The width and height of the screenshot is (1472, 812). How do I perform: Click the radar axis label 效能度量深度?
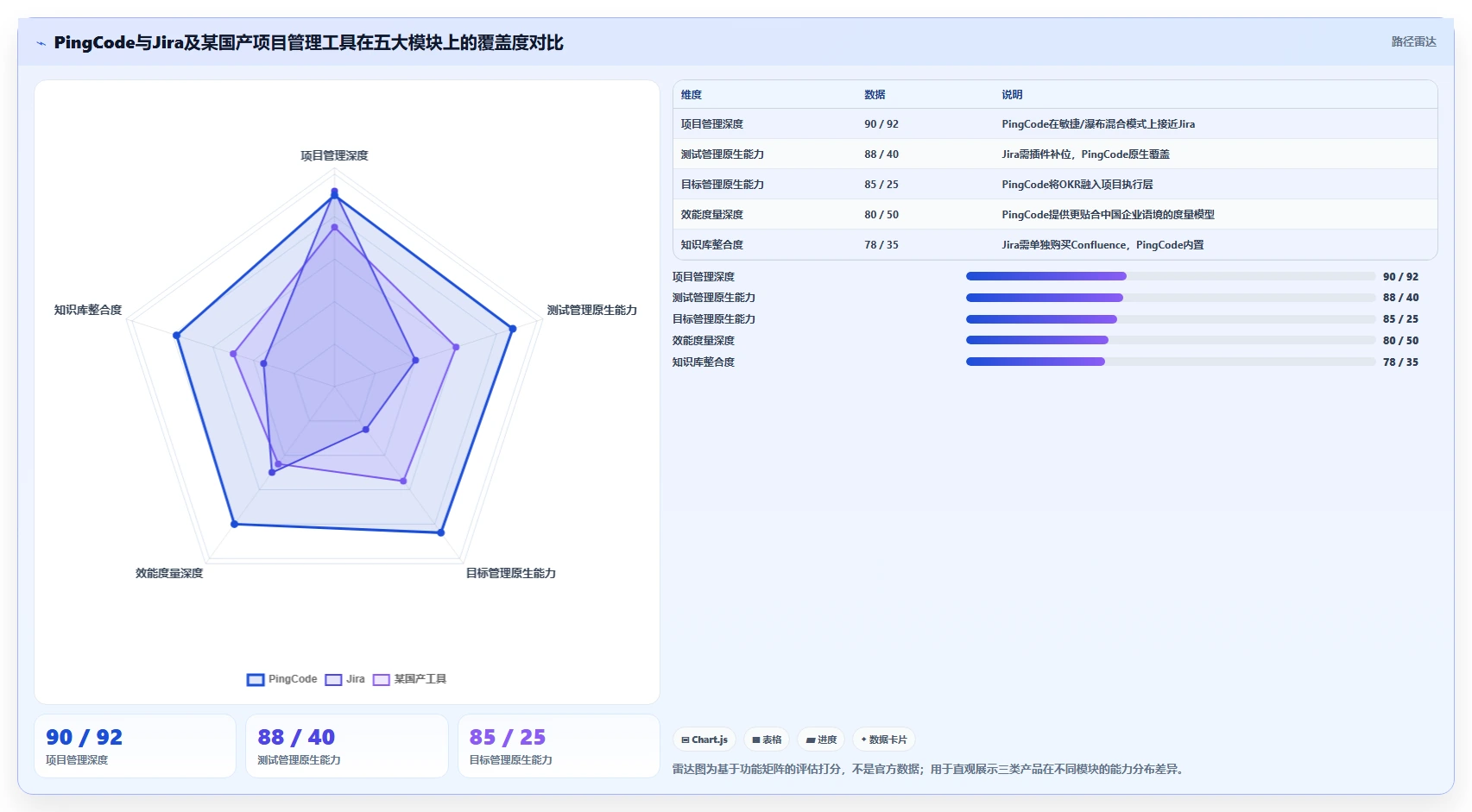169,573
